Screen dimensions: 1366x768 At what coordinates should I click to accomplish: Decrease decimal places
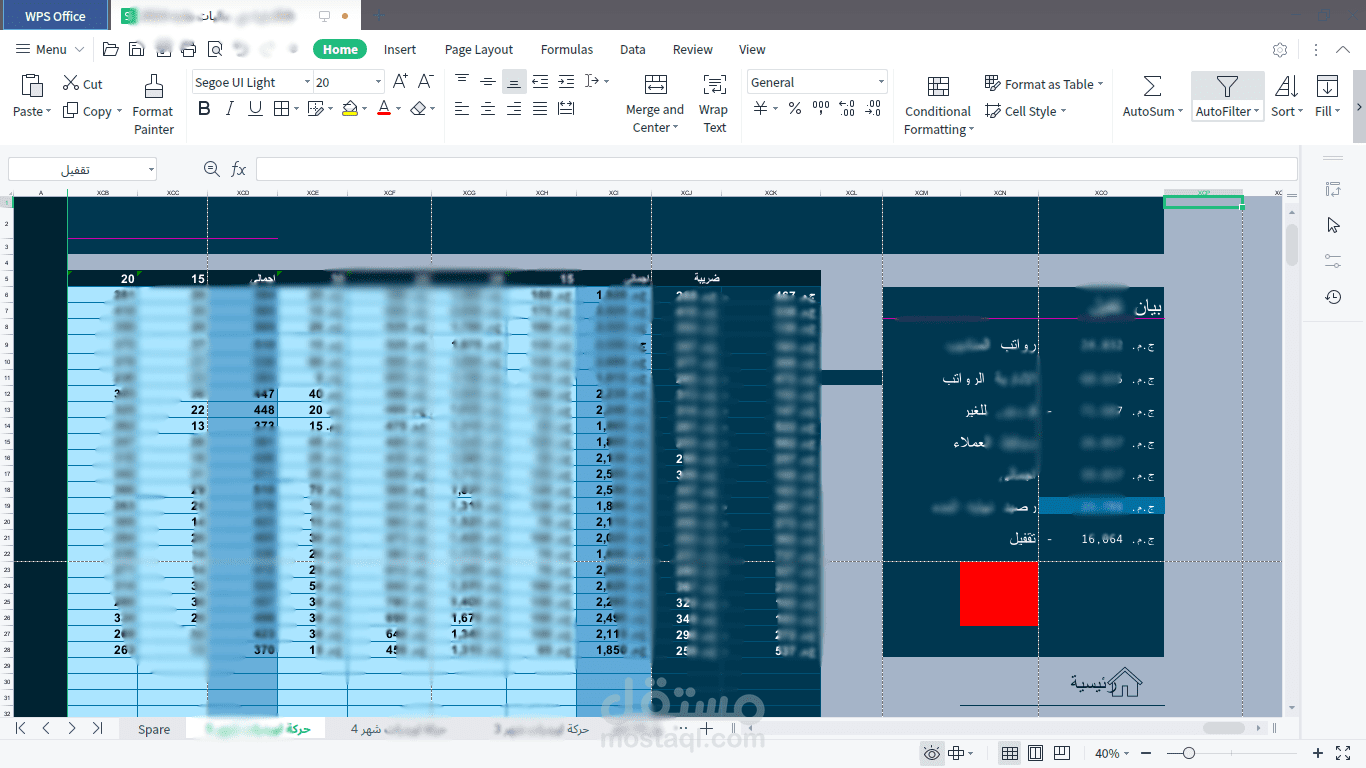coord(873,108)
